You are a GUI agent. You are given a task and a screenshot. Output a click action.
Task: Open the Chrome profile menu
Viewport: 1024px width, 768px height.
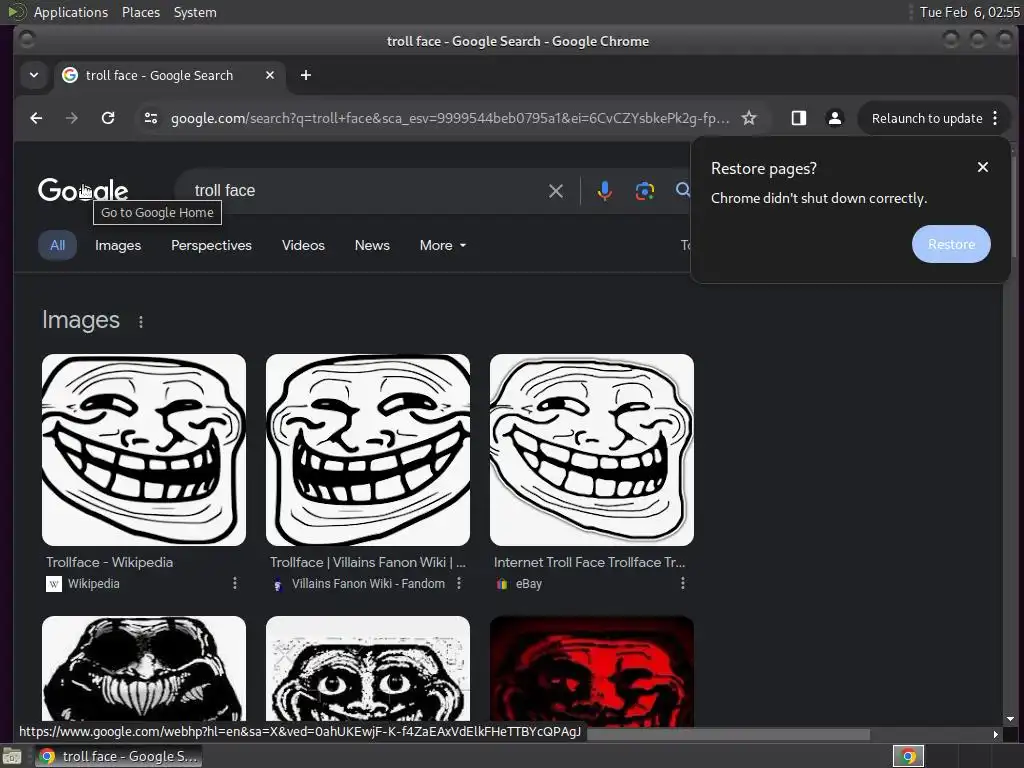pos(835,118)
